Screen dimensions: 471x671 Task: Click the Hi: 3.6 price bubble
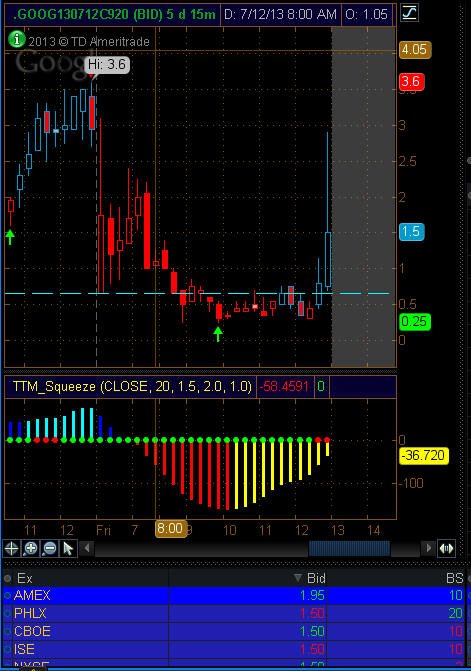pos(107,65)
